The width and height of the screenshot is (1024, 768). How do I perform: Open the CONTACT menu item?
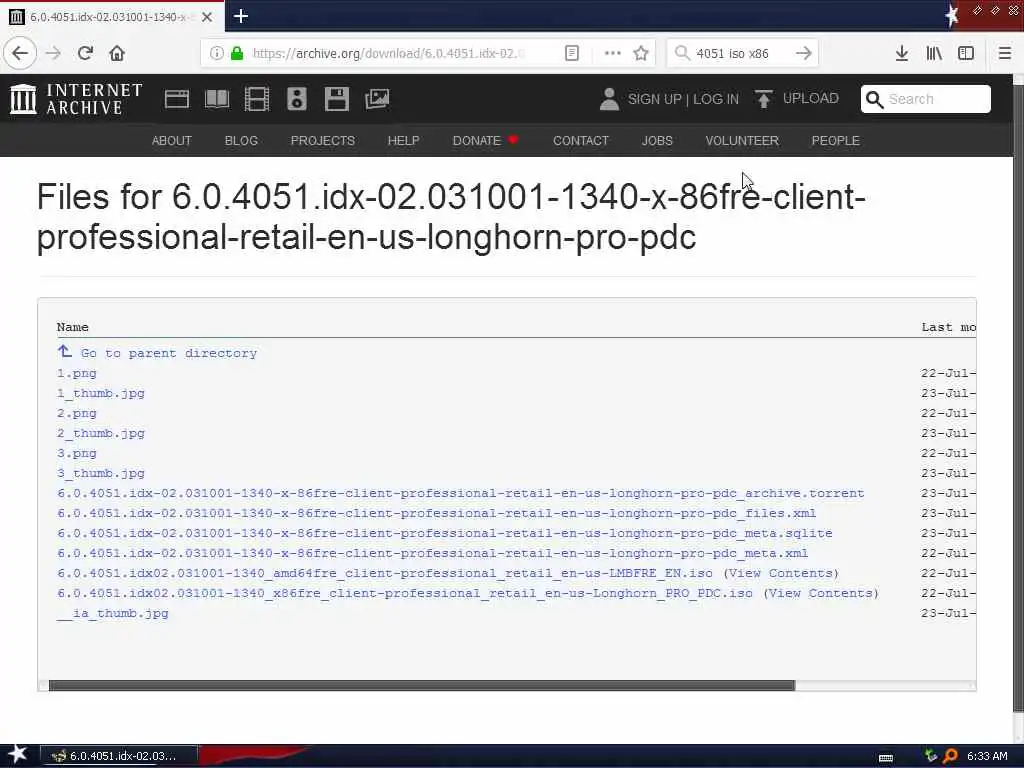click(x=581, y=140)
